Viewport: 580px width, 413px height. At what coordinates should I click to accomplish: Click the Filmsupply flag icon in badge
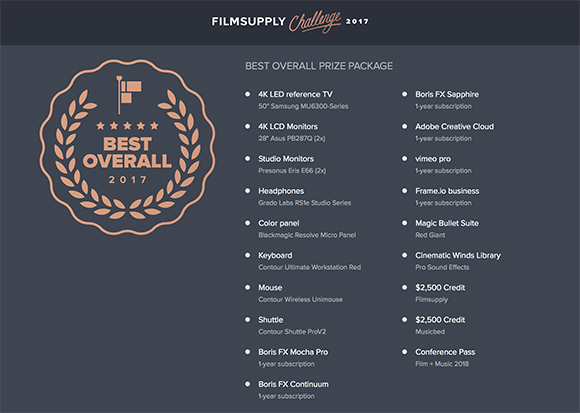(x=128, y=95)
